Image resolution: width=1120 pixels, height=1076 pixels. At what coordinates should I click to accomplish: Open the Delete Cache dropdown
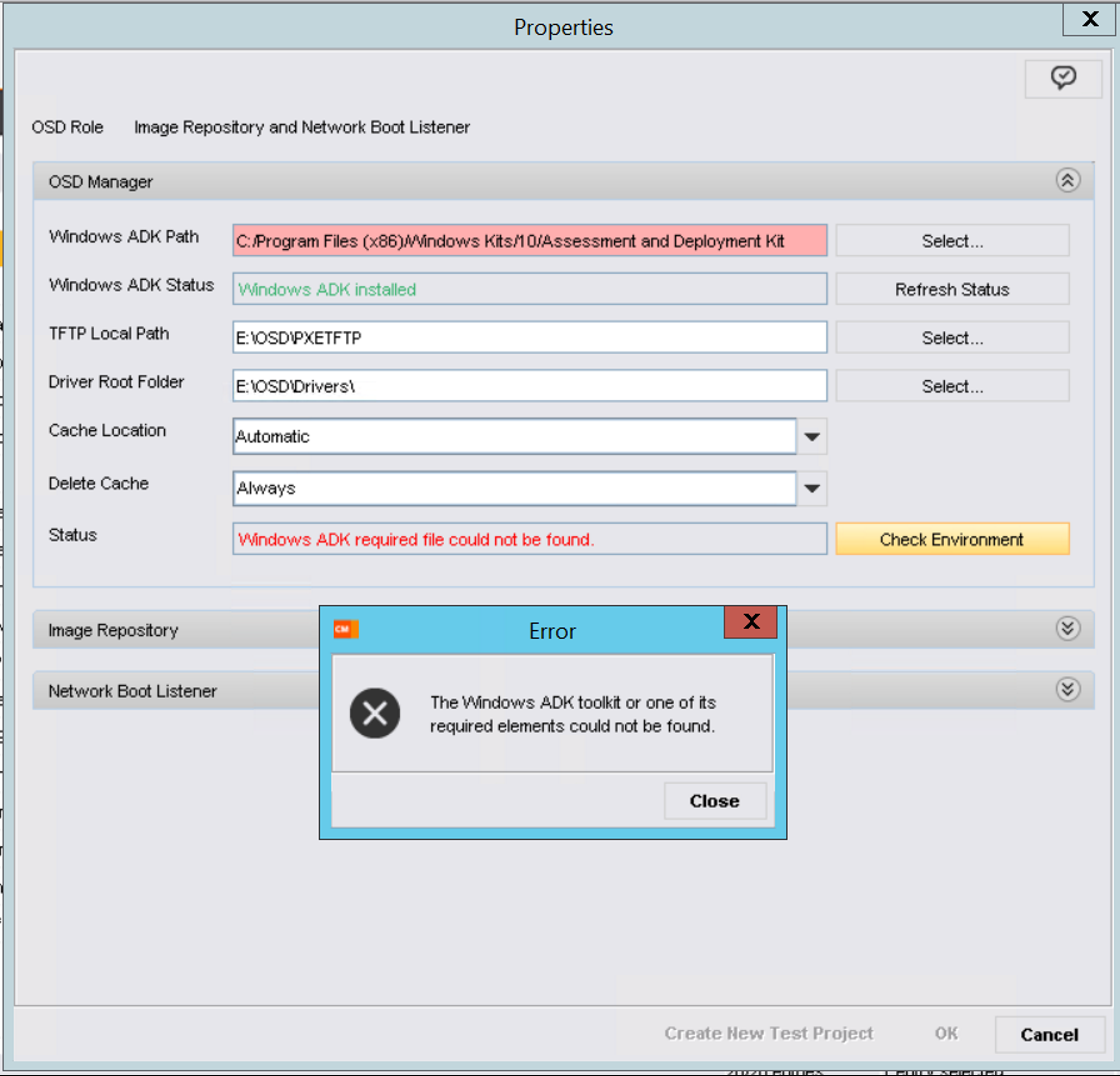pos(812,489)
